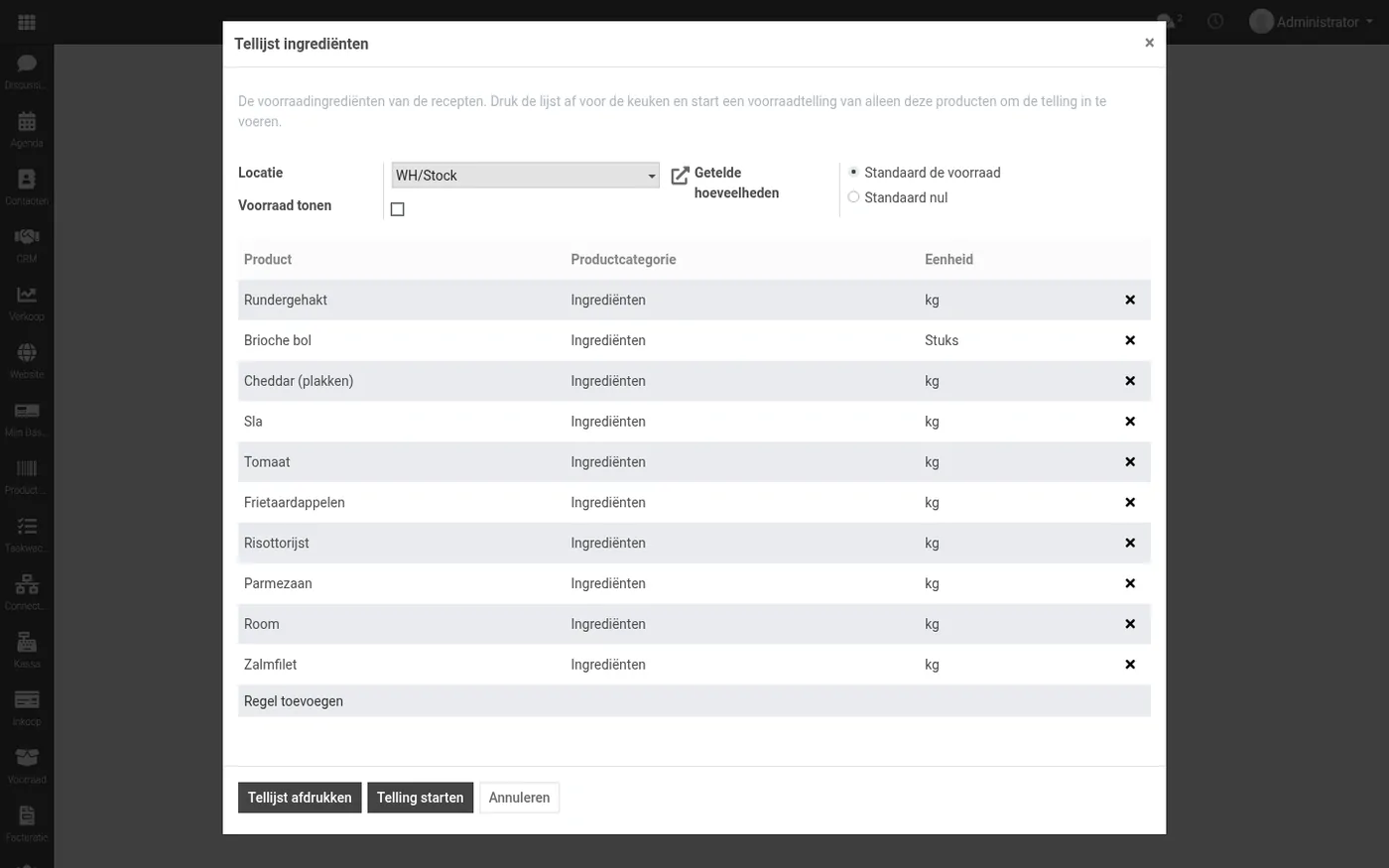Open the Contacten app icon
1389x868 pixels.
point(27,186)
